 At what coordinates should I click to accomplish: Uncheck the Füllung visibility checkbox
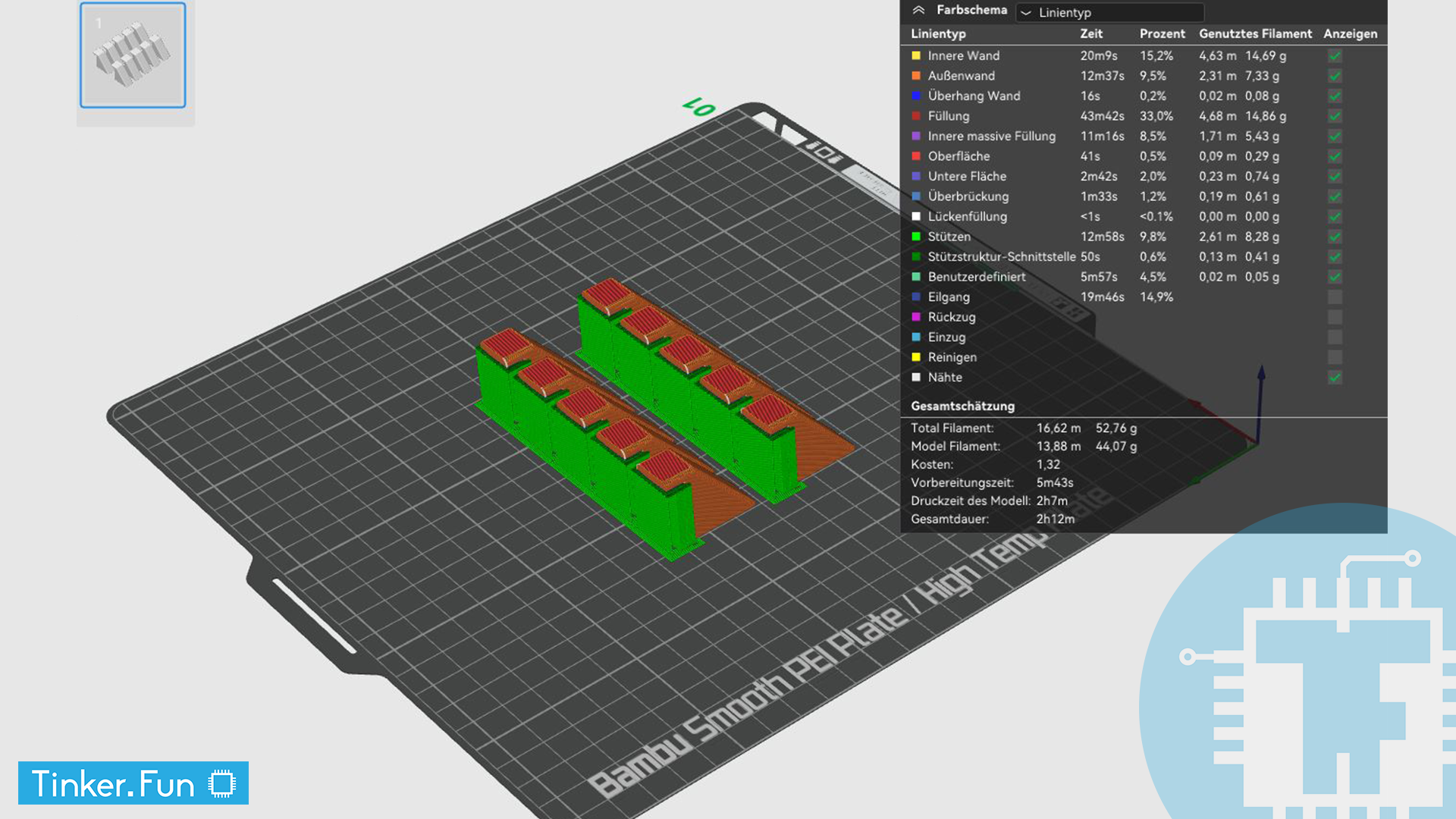pyautogui.click(x=1333, y=116)
